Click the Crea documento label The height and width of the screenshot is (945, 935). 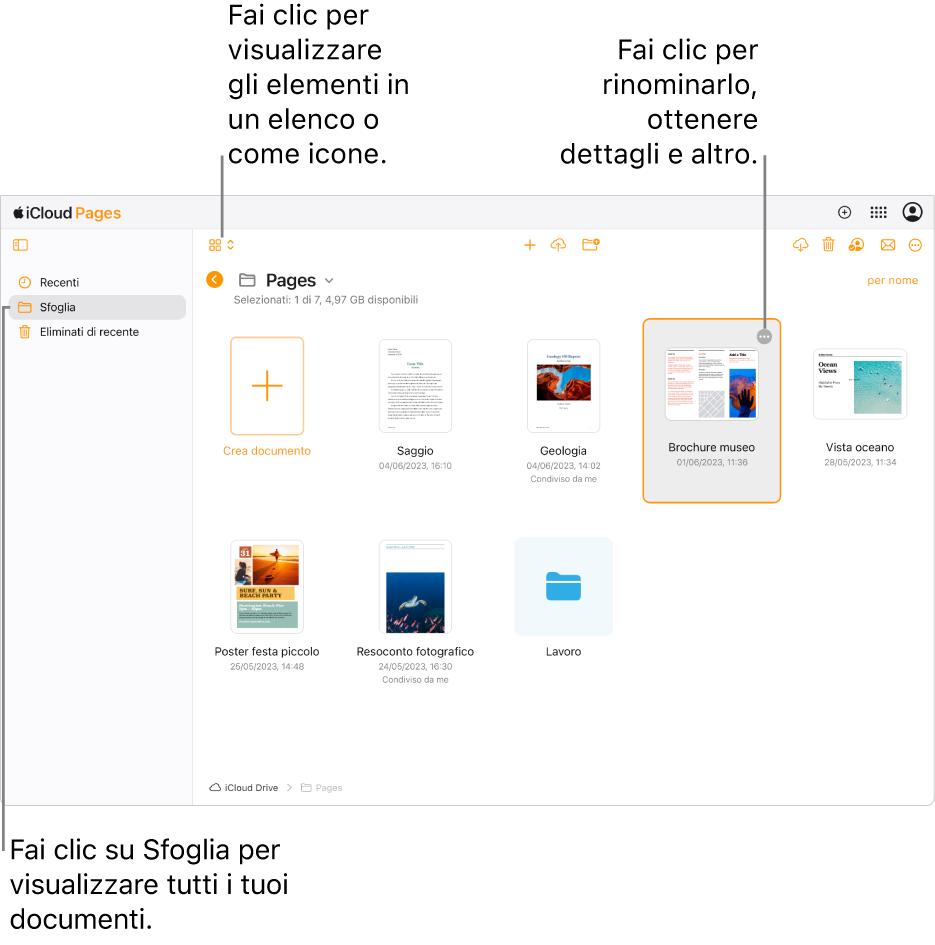click(x=267, y=451)
